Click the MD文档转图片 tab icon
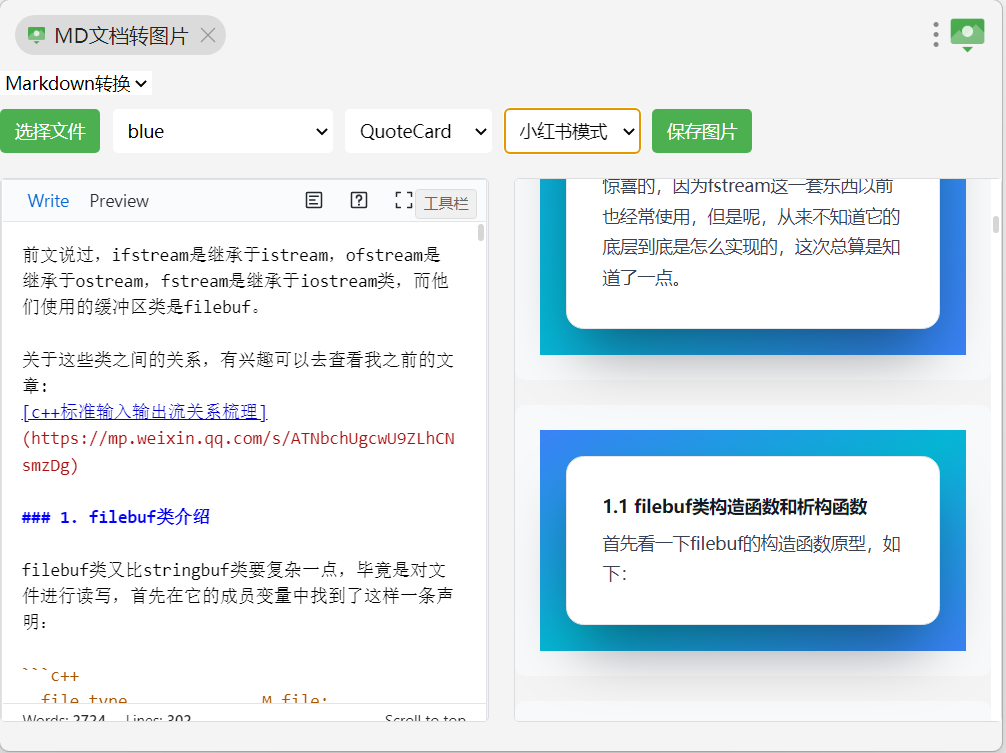Screen dimensions: 1006x753 37,35
